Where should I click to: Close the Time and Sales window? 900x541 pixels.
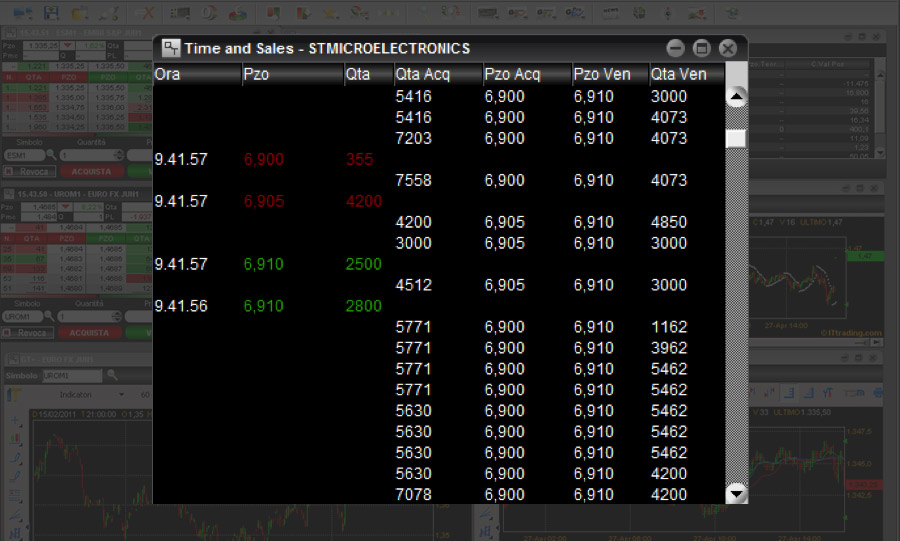click(x=728, y=48)
